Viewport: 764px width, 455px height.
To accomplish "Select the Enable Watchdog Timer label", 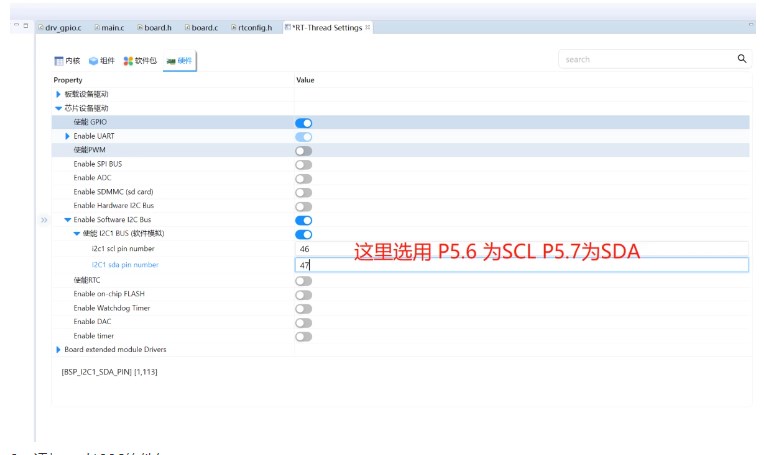I will (x=112, y=308).
